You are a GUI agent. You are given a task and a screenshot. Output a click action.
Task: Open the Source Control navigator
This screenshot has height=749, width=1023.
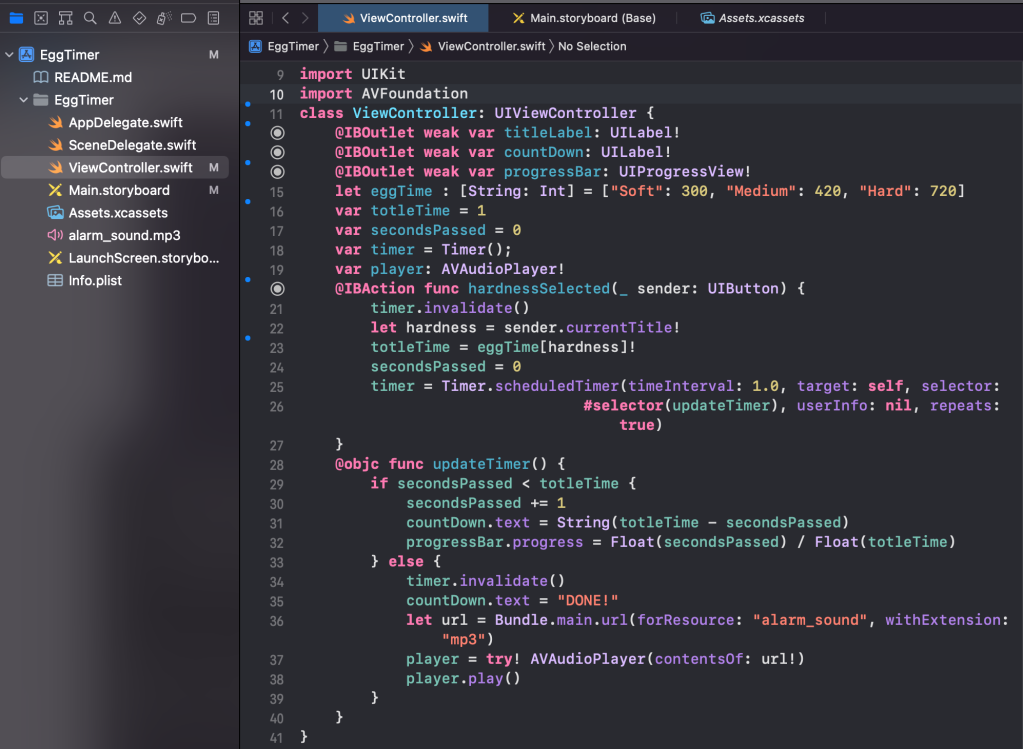click(x=41, y=18)
